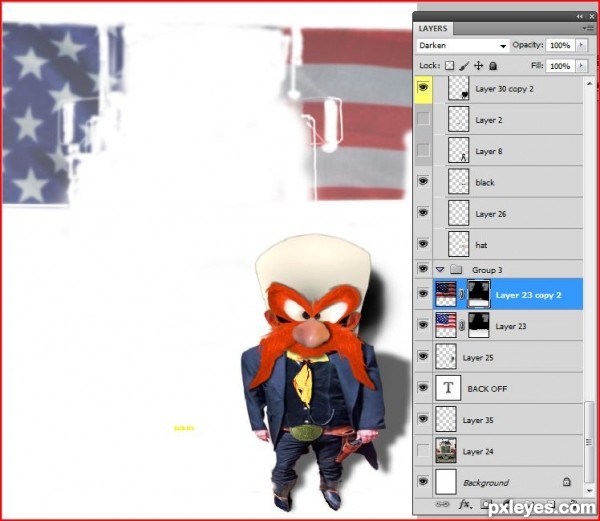This screenshot has width=600, height=521.
Task: Click the Layer 8 thumbnail
Action: tap(458, 150)
